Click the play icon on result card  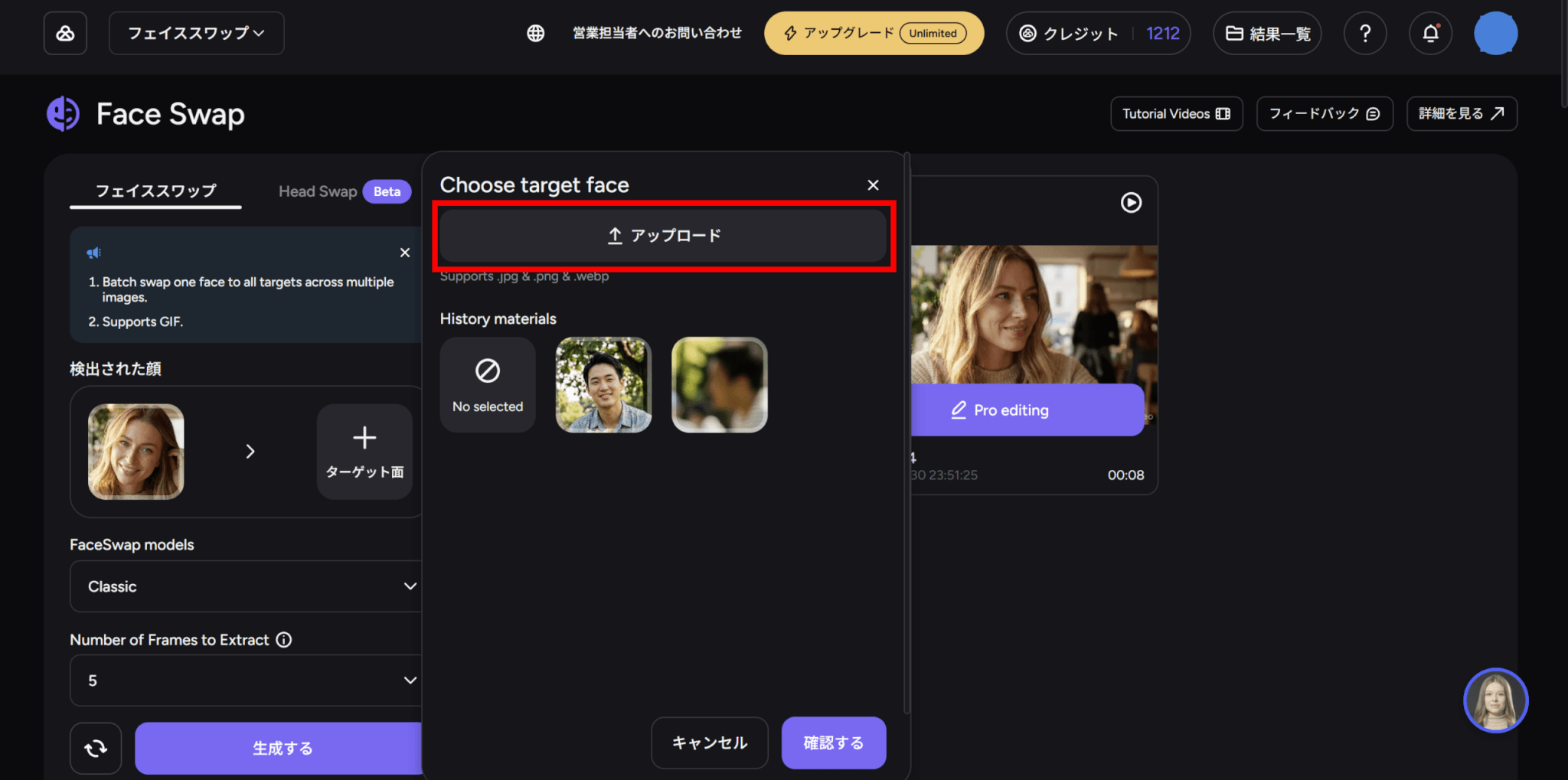coord(1131,202)
